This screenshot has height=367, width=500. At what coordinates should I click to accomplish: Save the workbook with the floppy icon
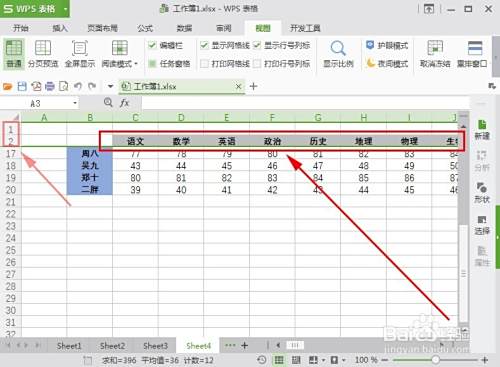point(22,87)
